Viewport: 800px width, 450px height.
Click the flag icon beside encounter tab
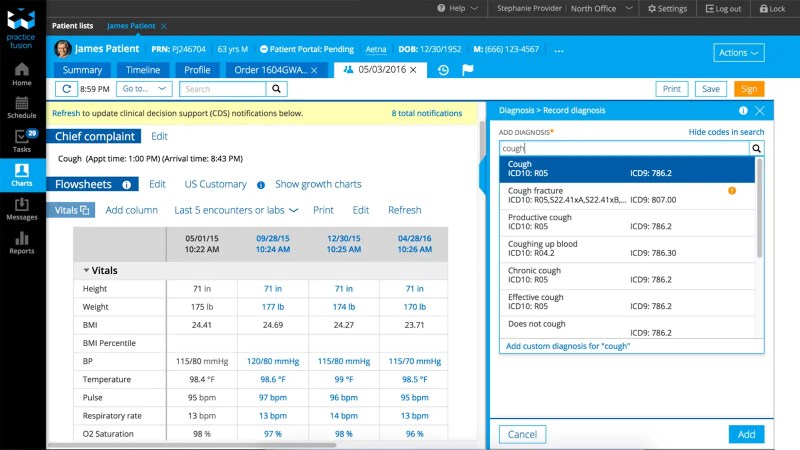coord(467,70)
